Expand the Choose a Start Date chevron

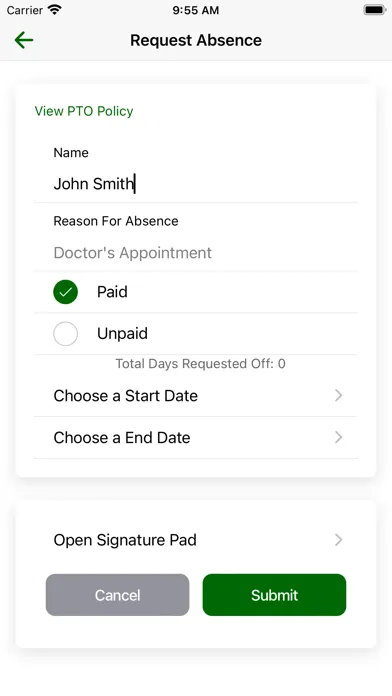pos(339,395)
